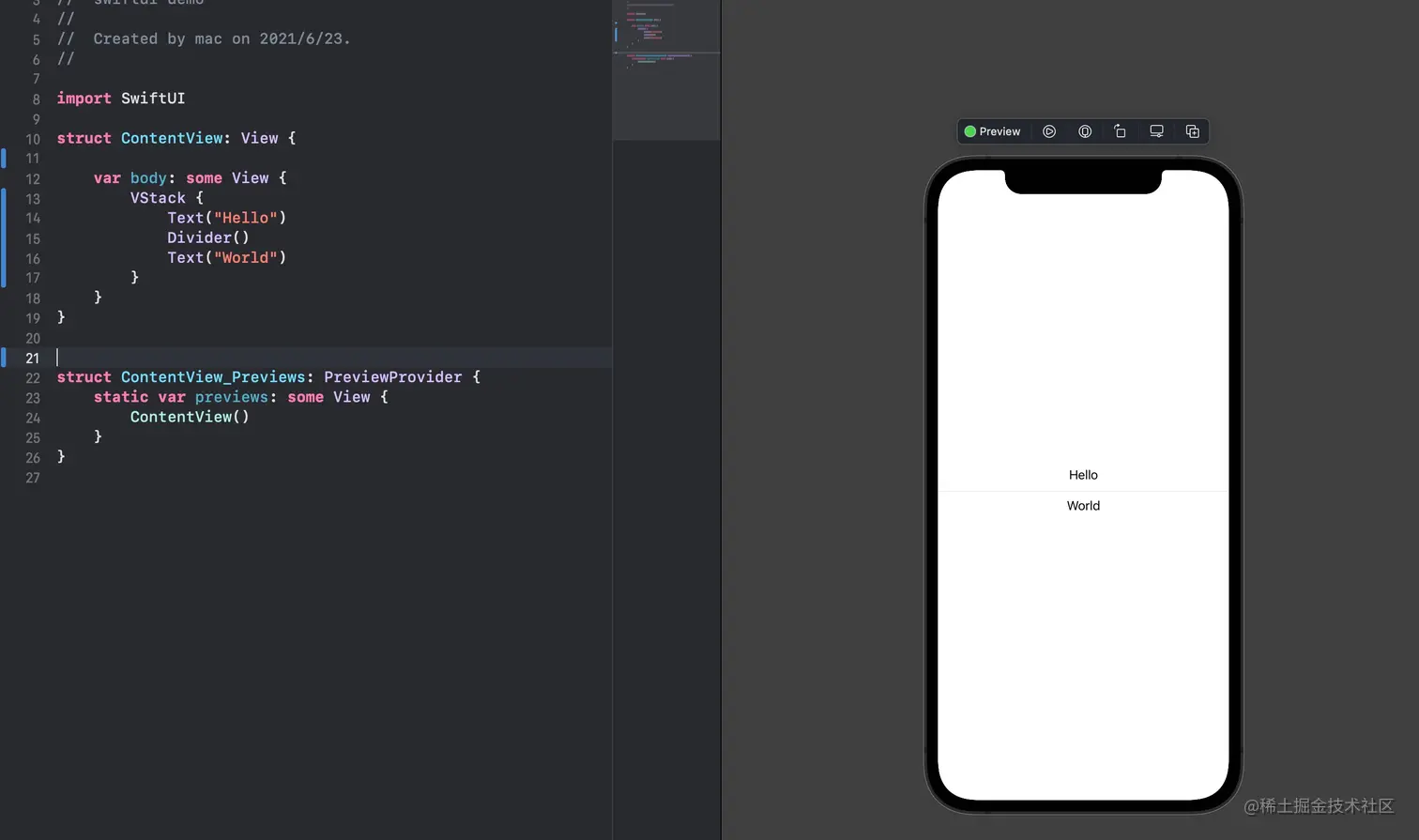Click the PreviewProvider protocol name
This screenshot has width=1419, height=840.
(x=393, y=377)
